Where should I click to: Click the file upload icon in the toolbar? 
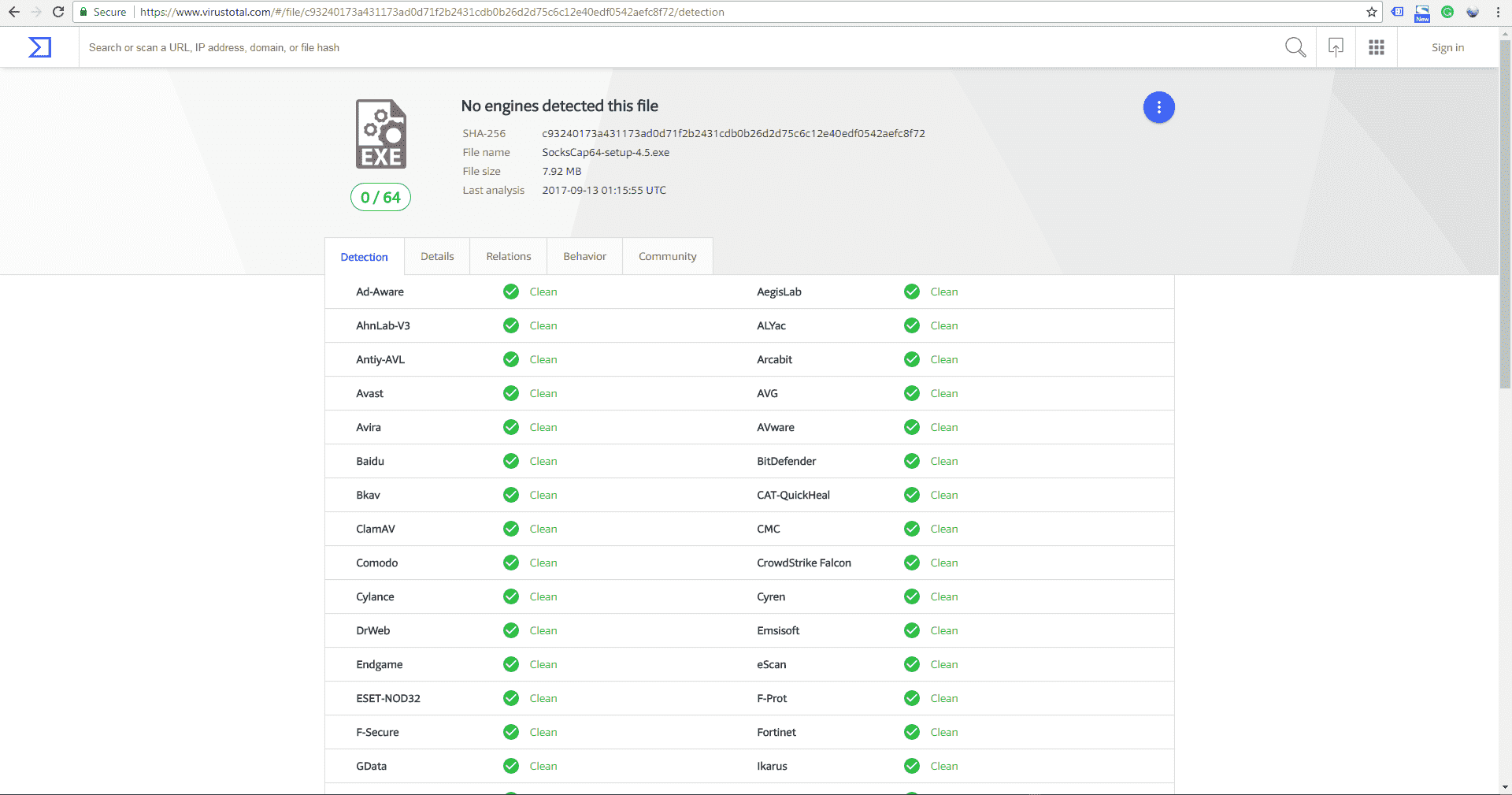point(1336,47)
